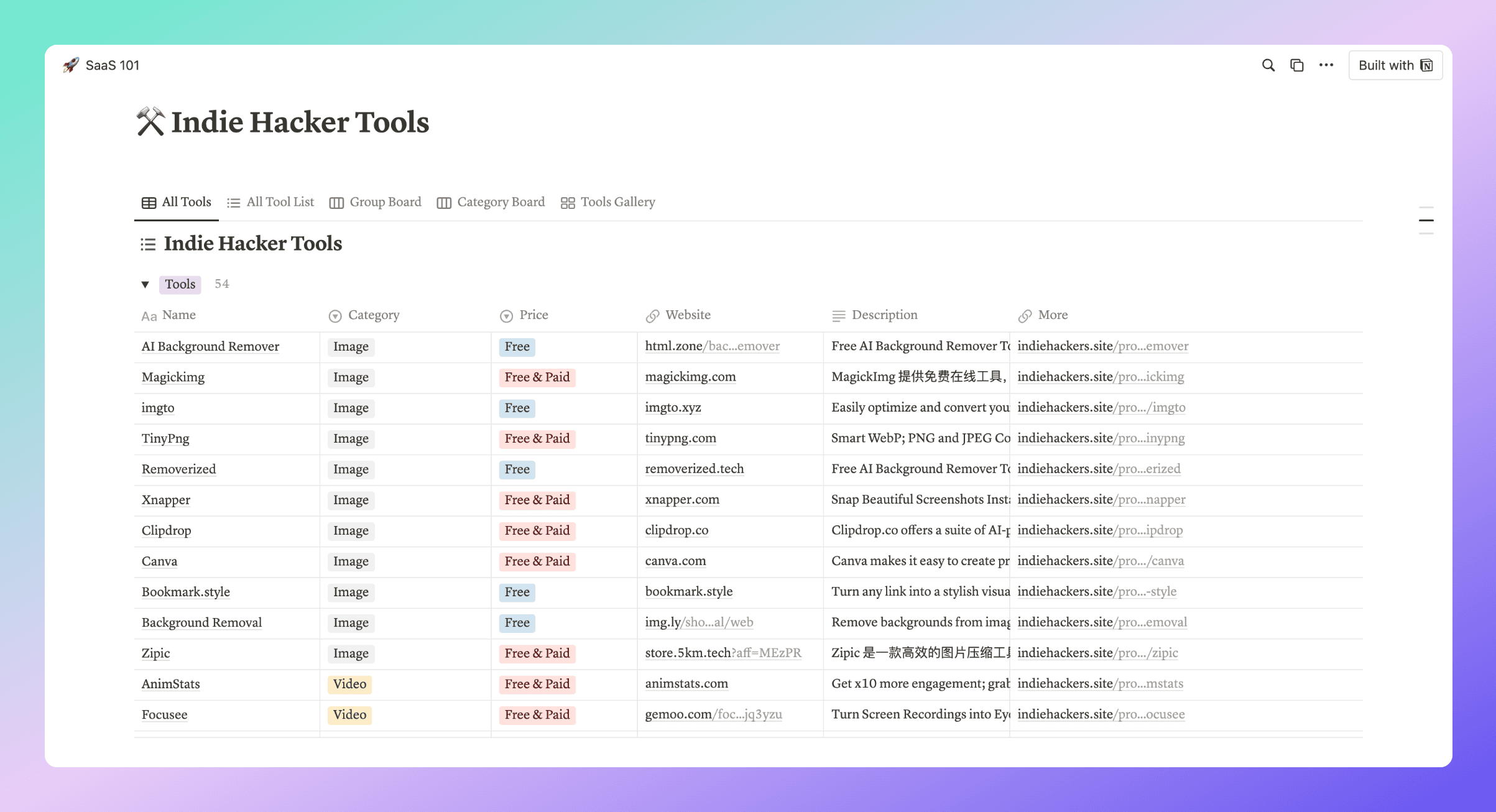Click the Tools group tag
1496x812 pixels.
[180, 284]
